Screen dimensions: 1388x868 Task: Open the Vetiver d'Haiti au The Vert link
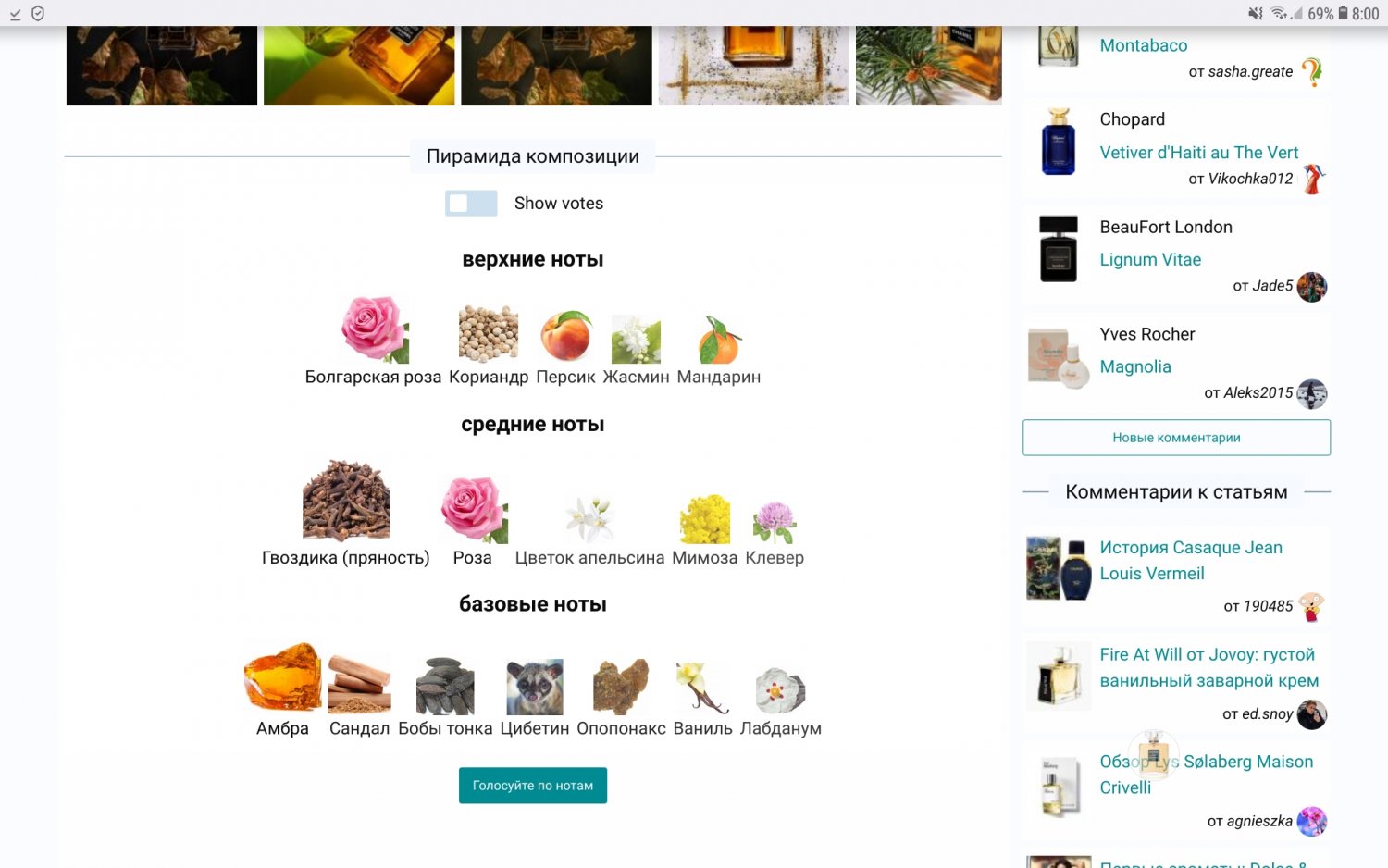(x=1198, y=153)
